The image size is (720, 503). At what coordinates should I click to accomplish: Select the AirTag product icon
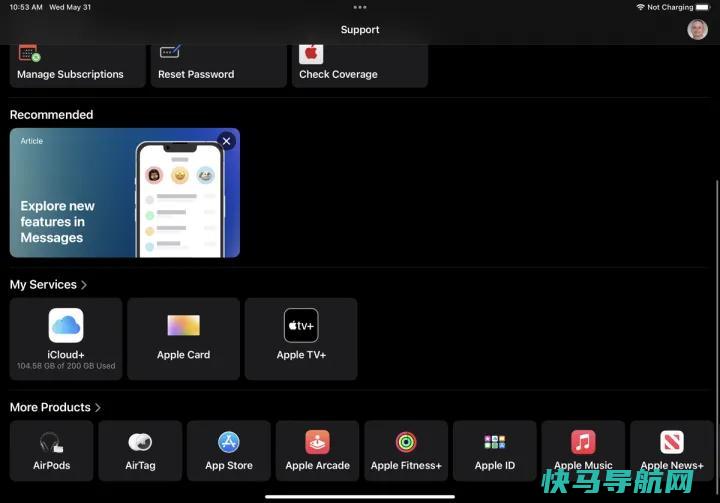[140, 442]
